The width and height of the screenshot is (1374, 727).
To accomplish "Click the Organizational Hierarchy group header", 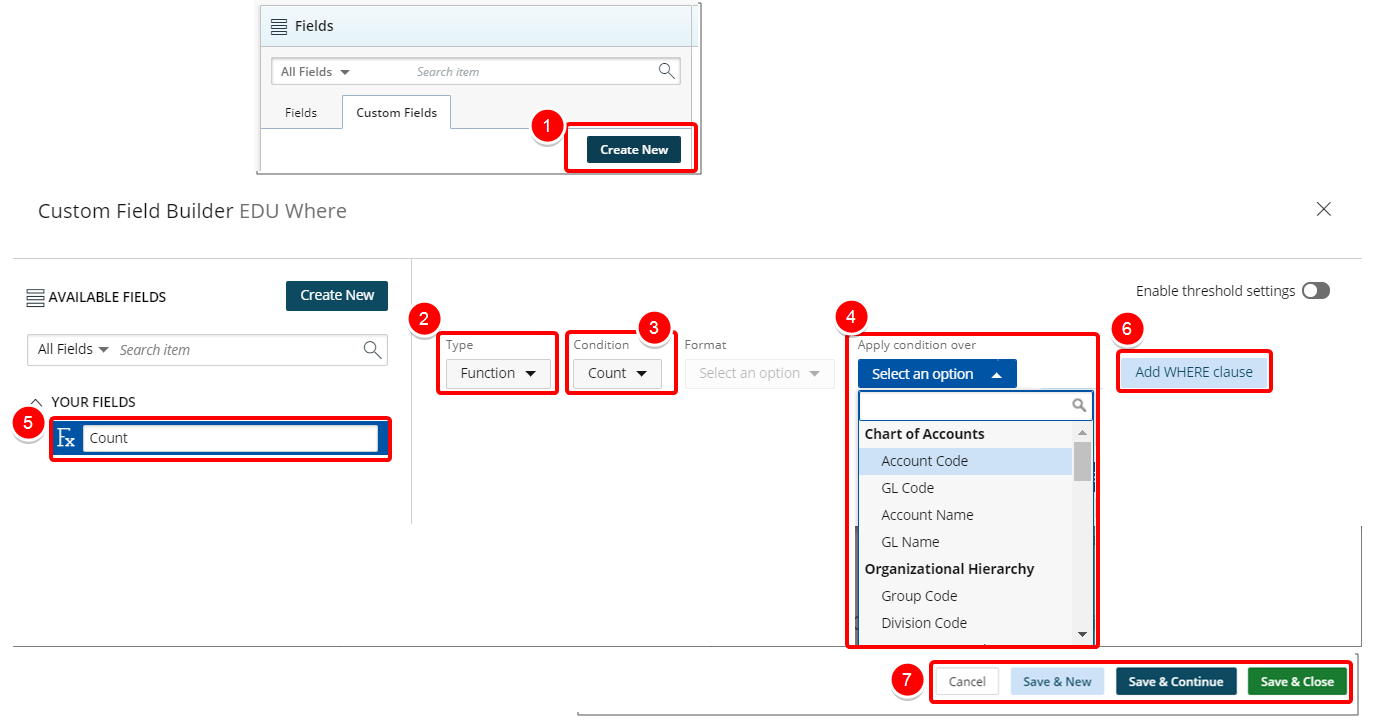I will click(x=949, y=569).
